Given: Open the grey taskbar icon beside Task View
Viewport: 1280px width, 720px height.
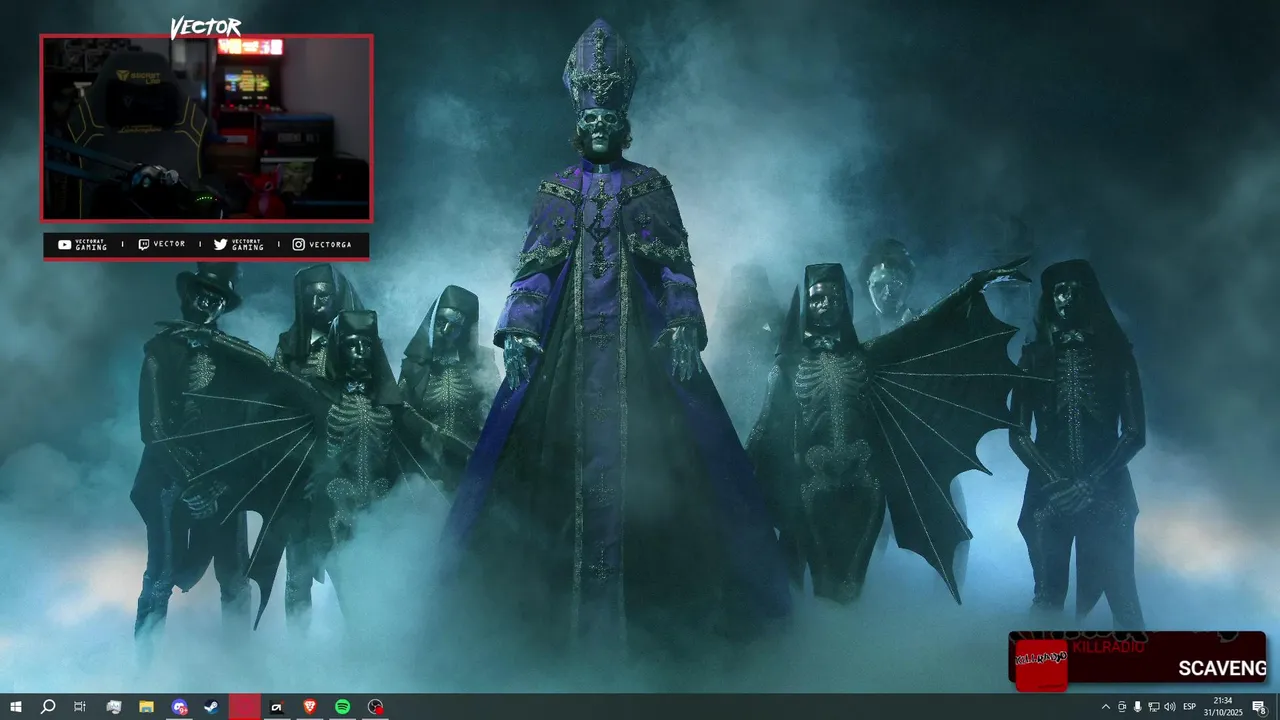Looking at the screenshot, I should 113,707.
